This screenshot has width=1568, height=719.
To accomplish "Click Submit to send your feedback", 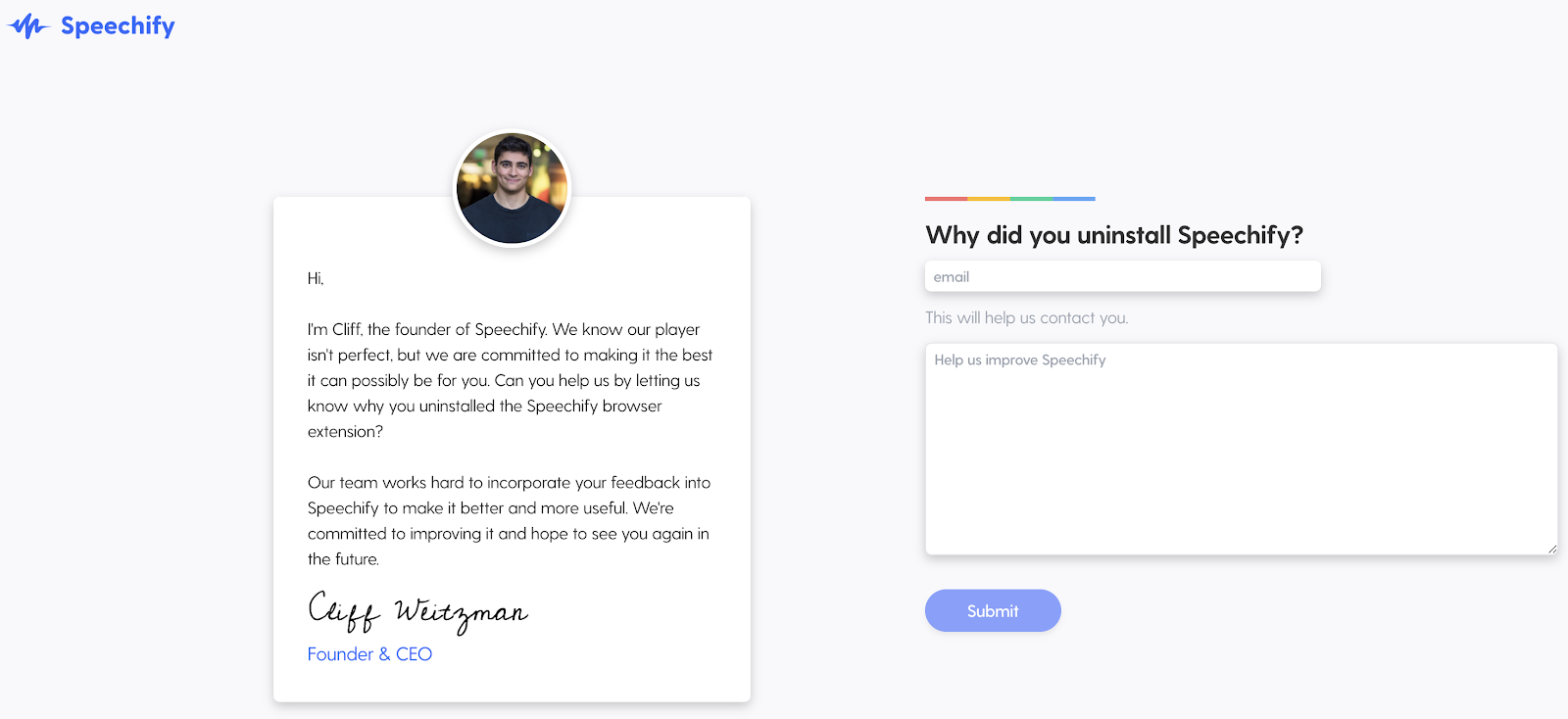I will pos(992,610).
